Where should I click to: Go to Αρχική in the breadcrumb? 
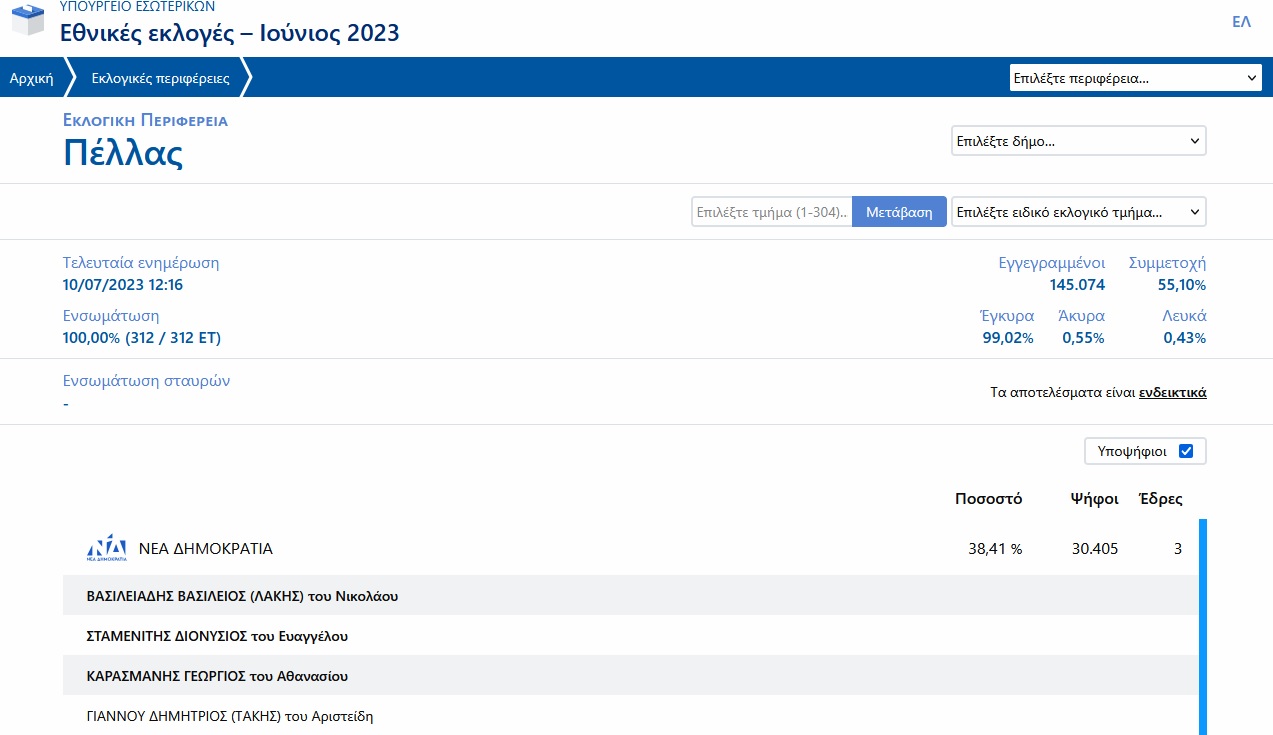coord(31,78)
